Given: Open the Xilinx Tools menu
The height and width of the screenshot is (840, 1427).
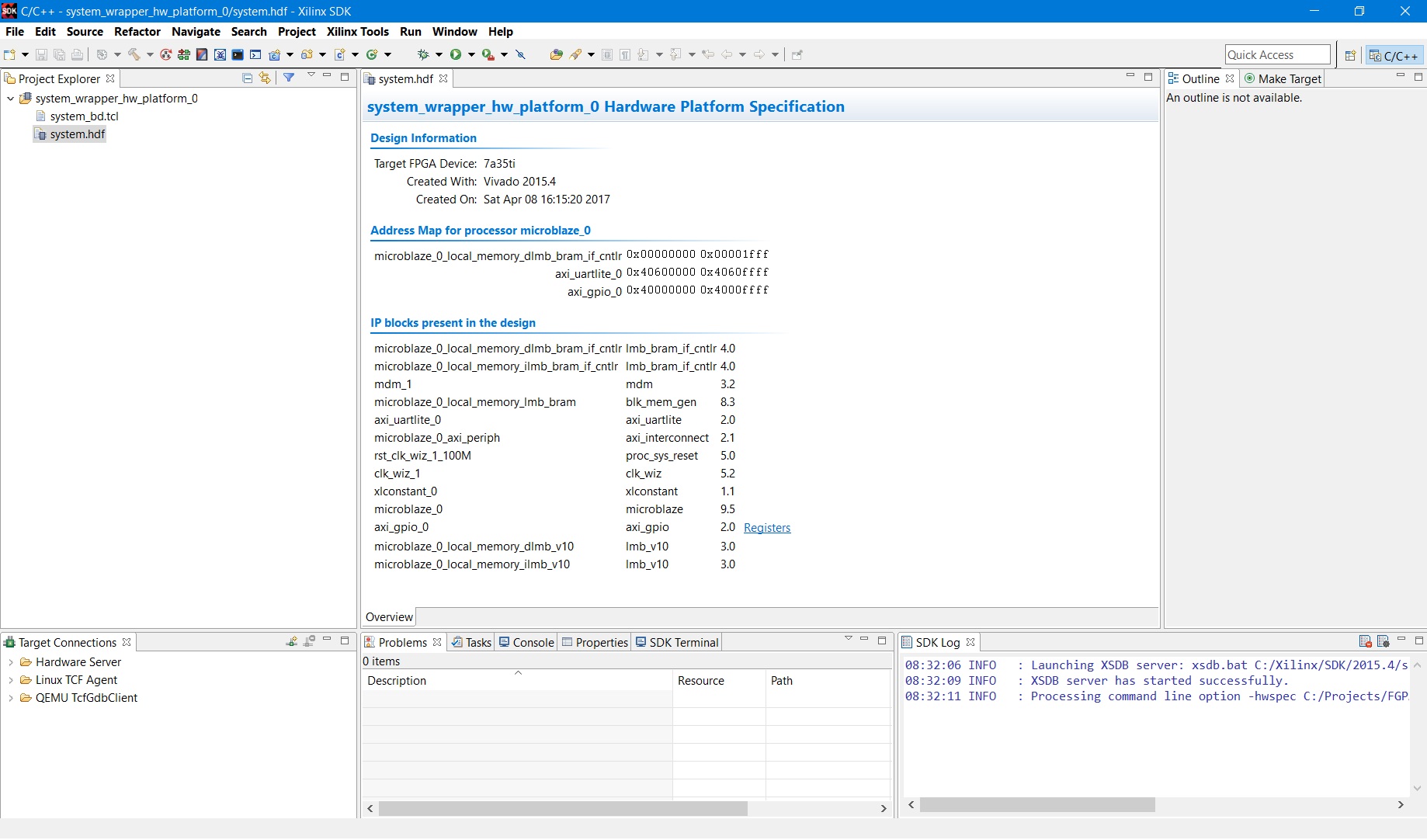Looking at the screenshot, I should coord(357,32).
